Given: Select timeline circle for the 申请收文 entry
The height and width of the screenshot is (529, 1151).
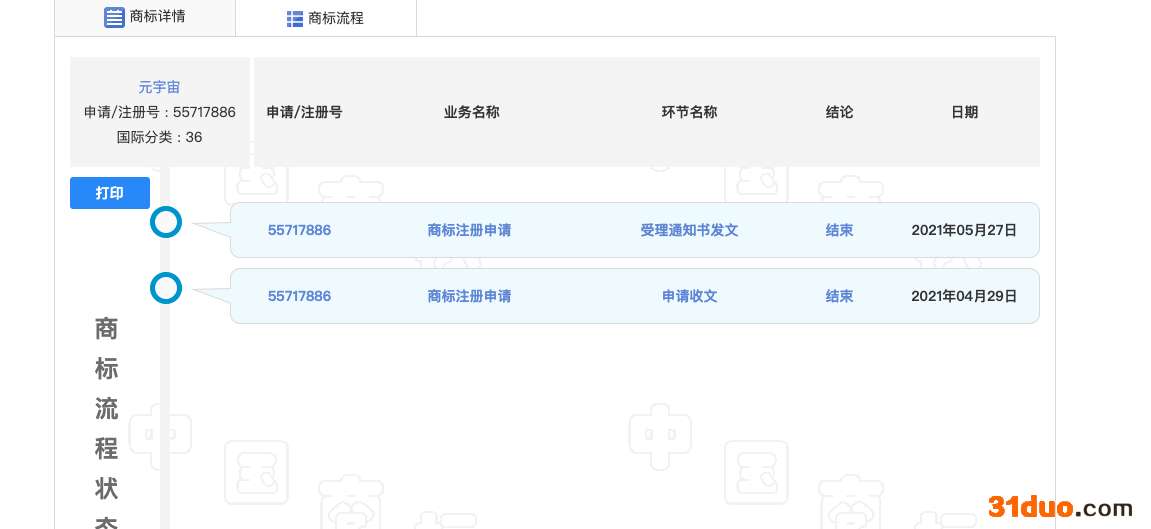Looking at the screenshot, I should 166,288.
